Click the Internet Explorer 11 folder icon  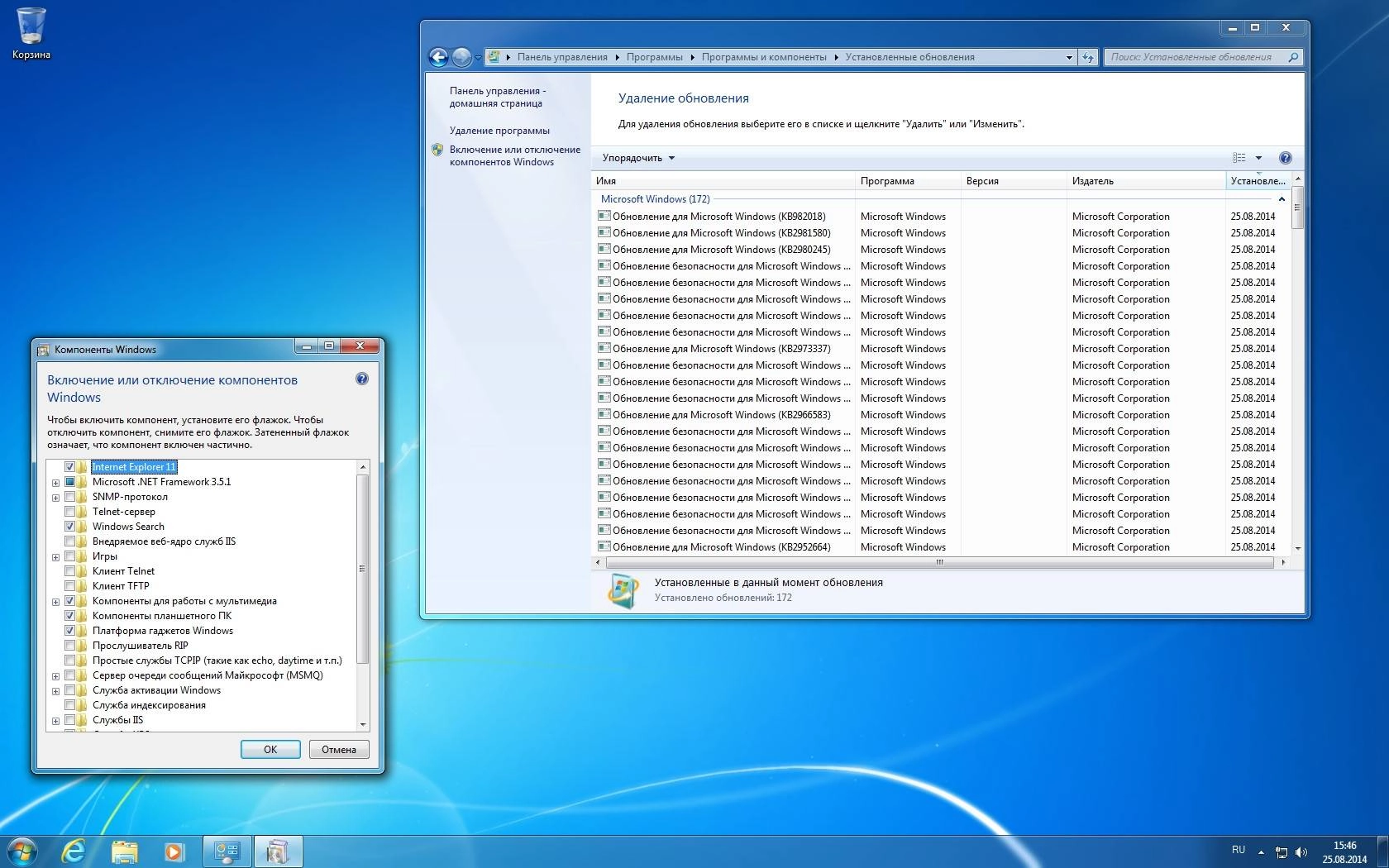82,467
